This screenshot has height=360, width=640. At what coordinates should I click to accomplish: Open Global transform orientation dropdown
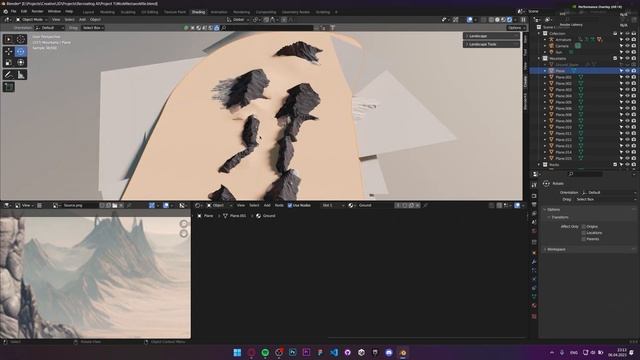pyautogui.click(x=238, y=19)
